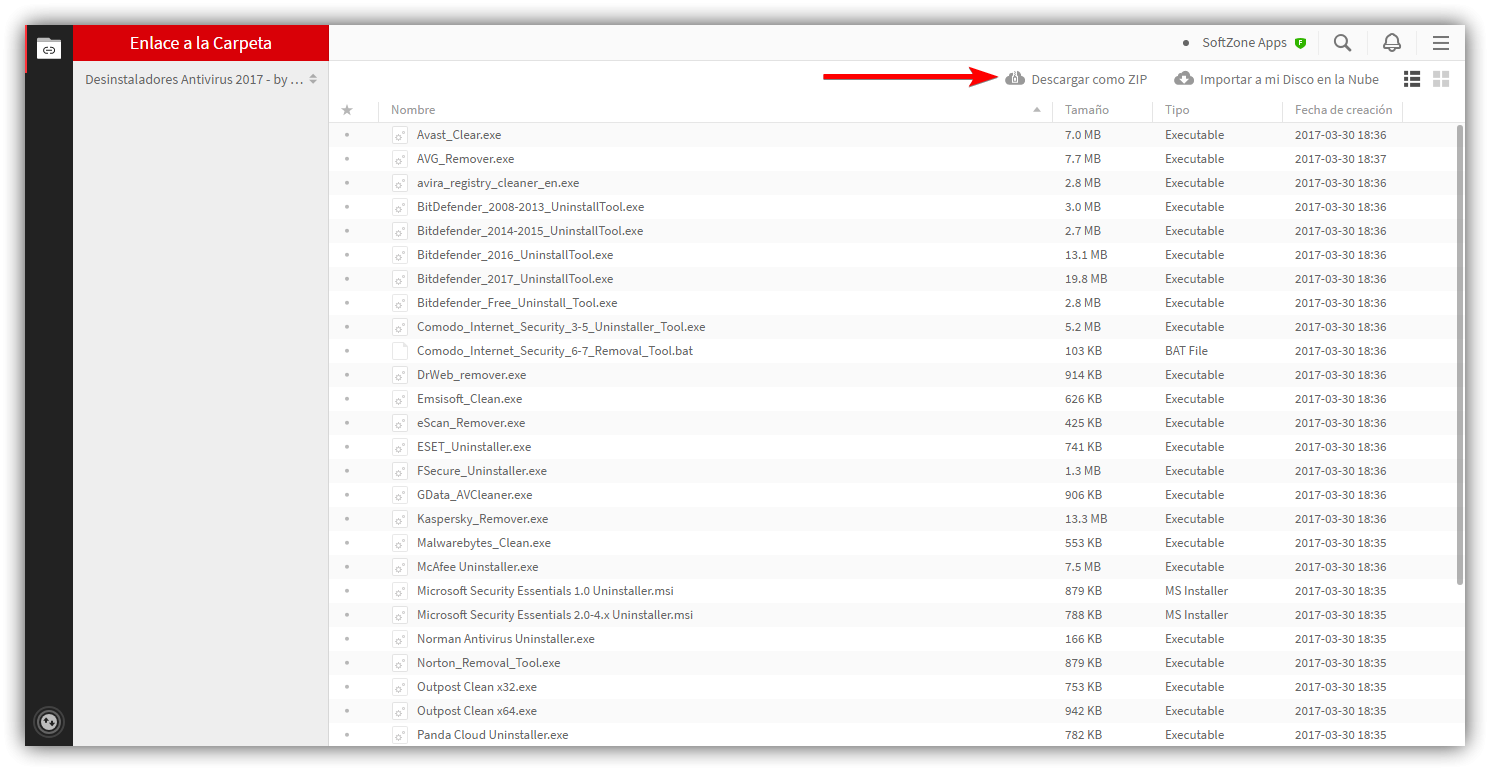The height and width of the screenshot is (771, 1490).
Task: Select Microsoft Security Essentials 2.0-4.x Uninstaller.msi
Action: tap(555, 615)
